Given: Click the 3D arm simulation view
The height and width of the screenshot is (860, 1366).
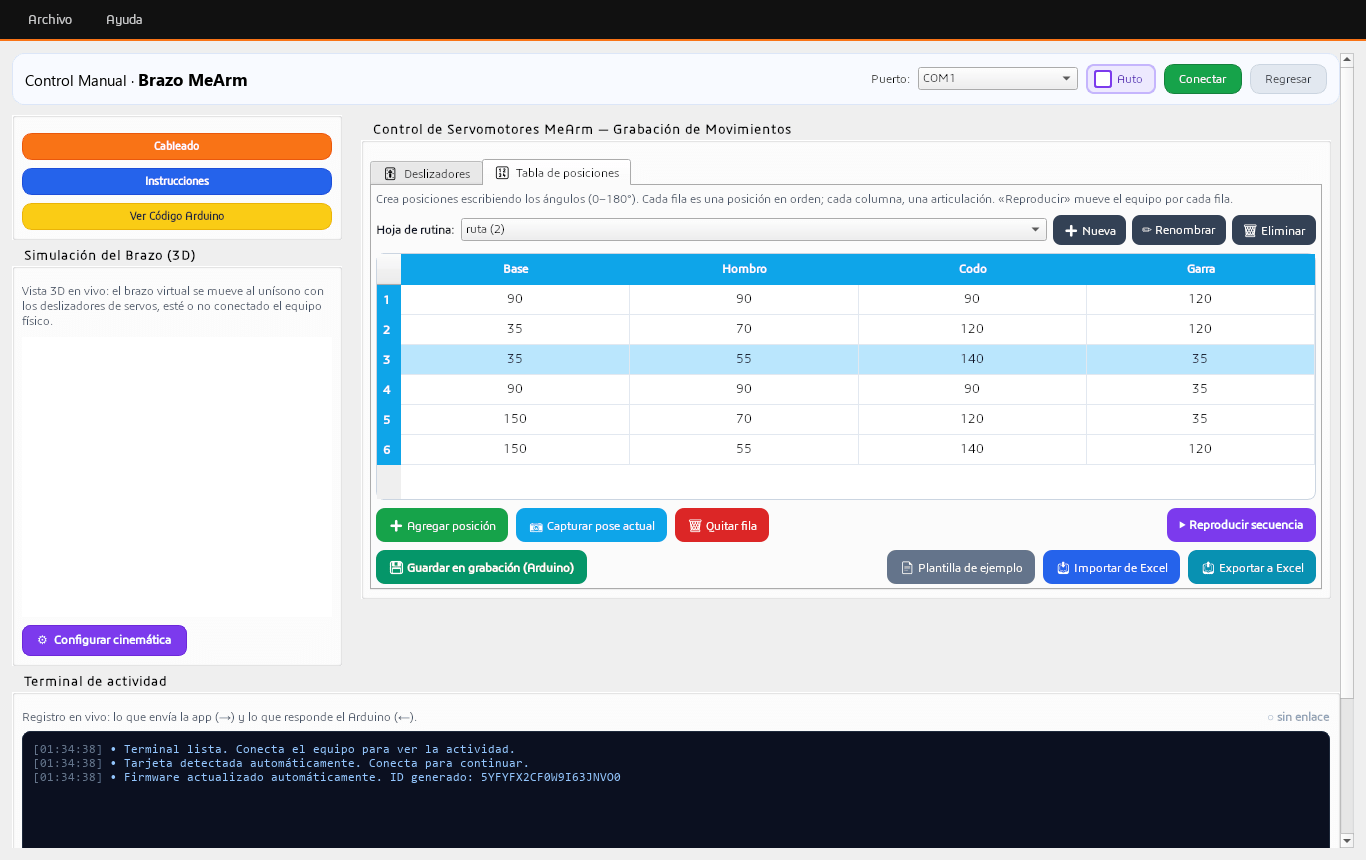Looking at the screenshot, I should point(177,477).
